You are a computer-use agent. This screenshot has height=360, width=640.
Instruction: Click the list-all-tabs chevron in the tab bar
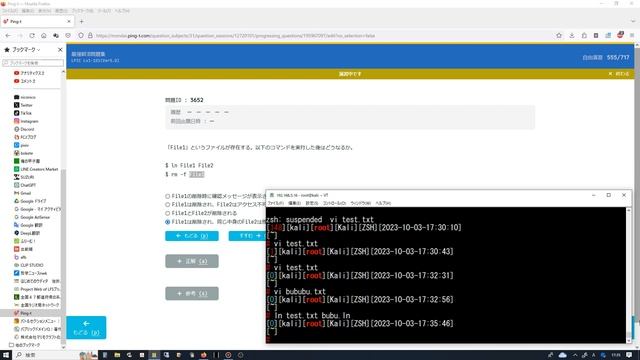coord(633,21)
